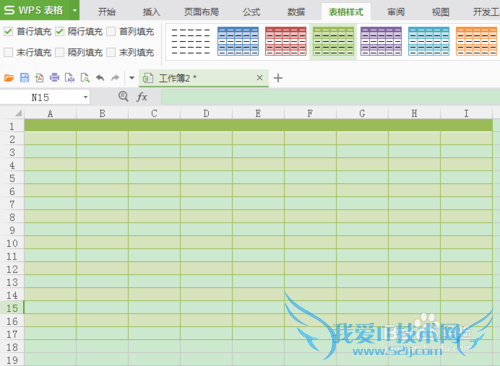Click the zoom magnifier near formula bar

tap(123, 97)
